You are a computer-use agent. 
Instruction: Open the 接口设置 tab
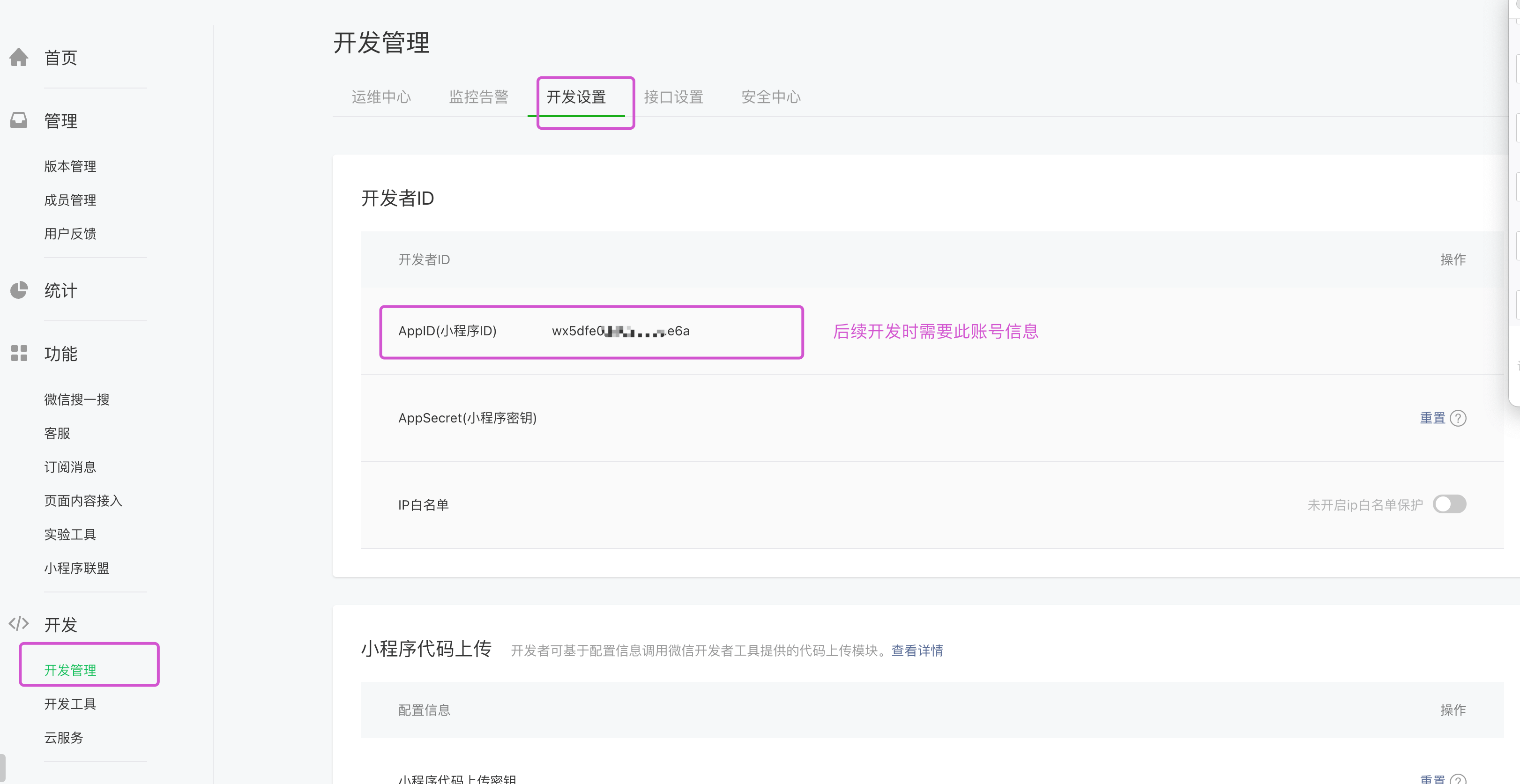pos(673,97)
